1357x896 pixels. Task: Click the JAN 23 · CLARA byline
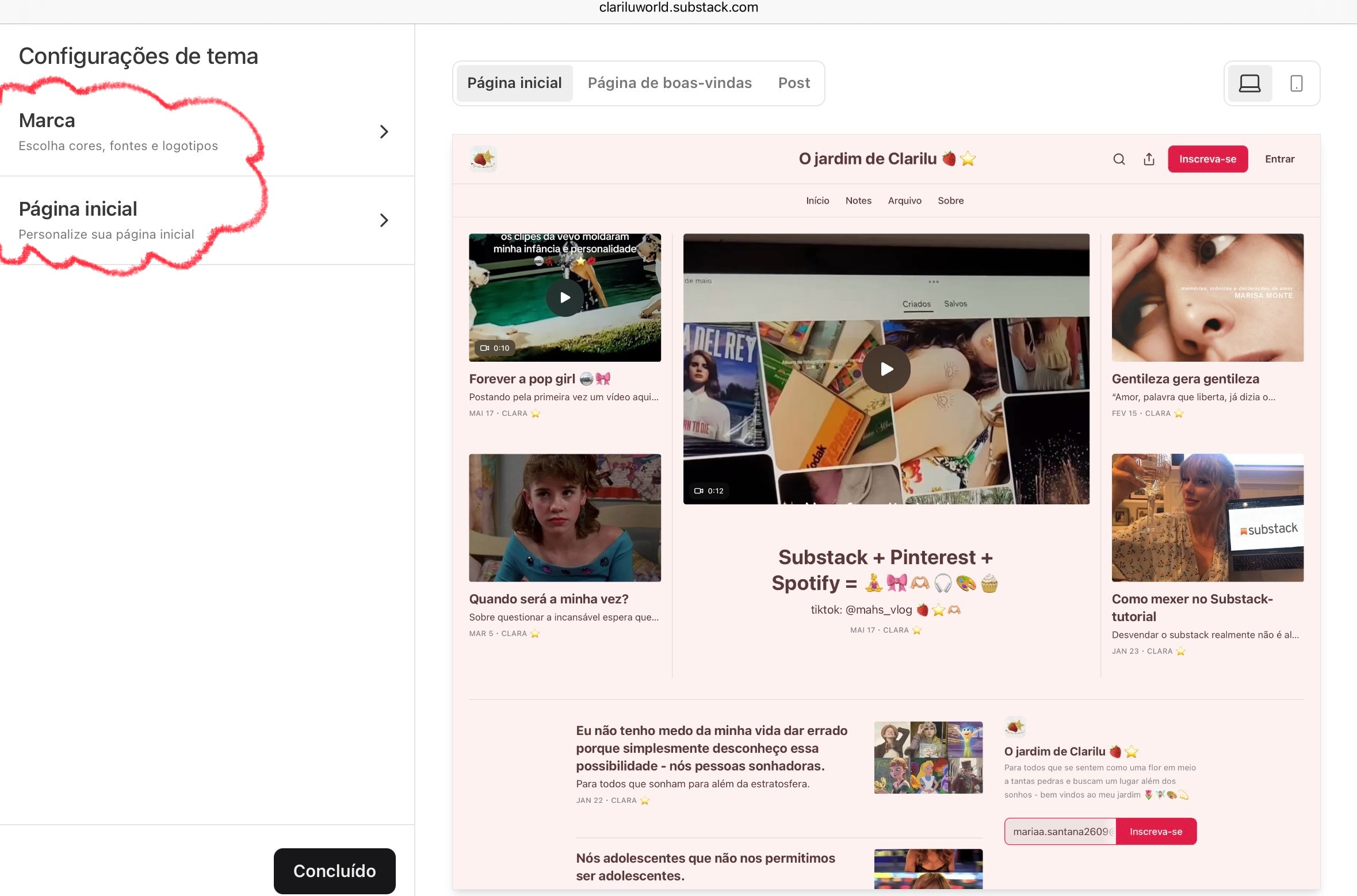pos(1149,652)
